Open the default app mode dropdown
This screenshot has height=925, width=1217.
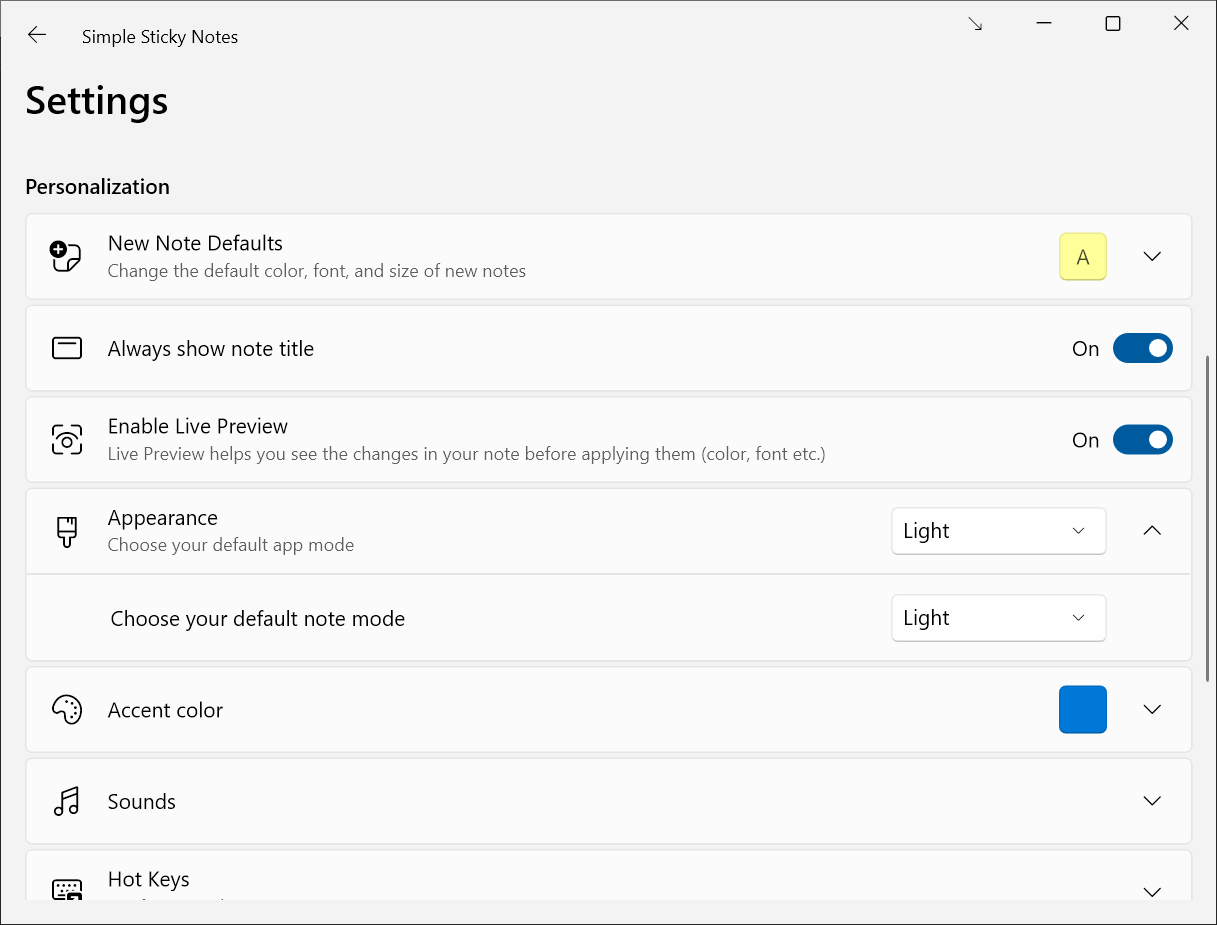point(998,531)
